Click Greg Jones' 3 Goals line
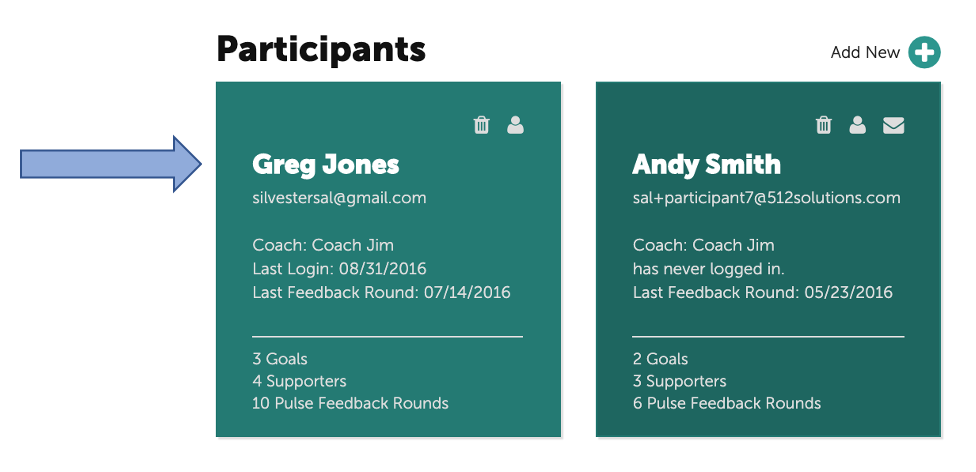Viewport: 976px width, 472px height. tap(280, 359)
